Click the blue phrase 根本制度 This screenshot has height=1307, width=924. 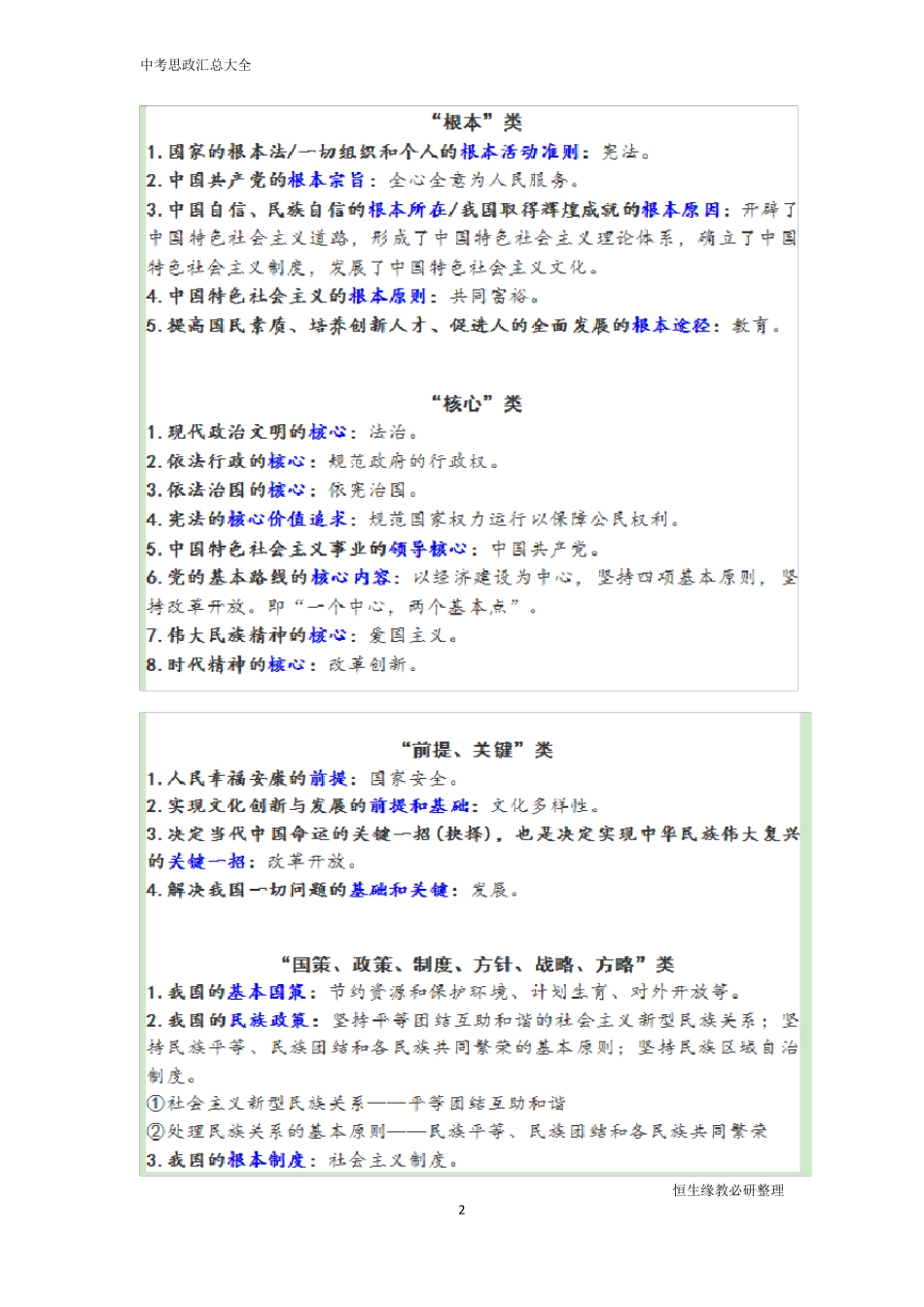tap(267, 1160)
